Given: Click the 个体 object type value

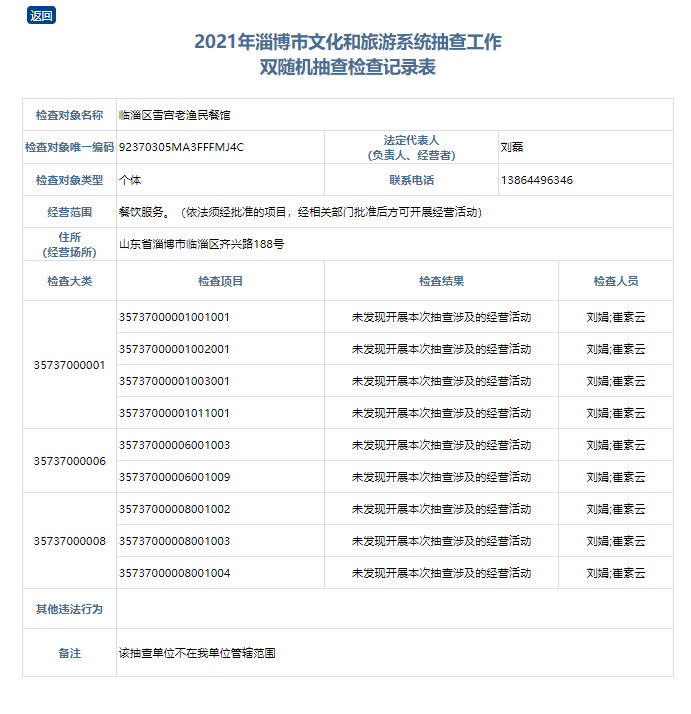Looking at the screenshot, I should point(130,180).
